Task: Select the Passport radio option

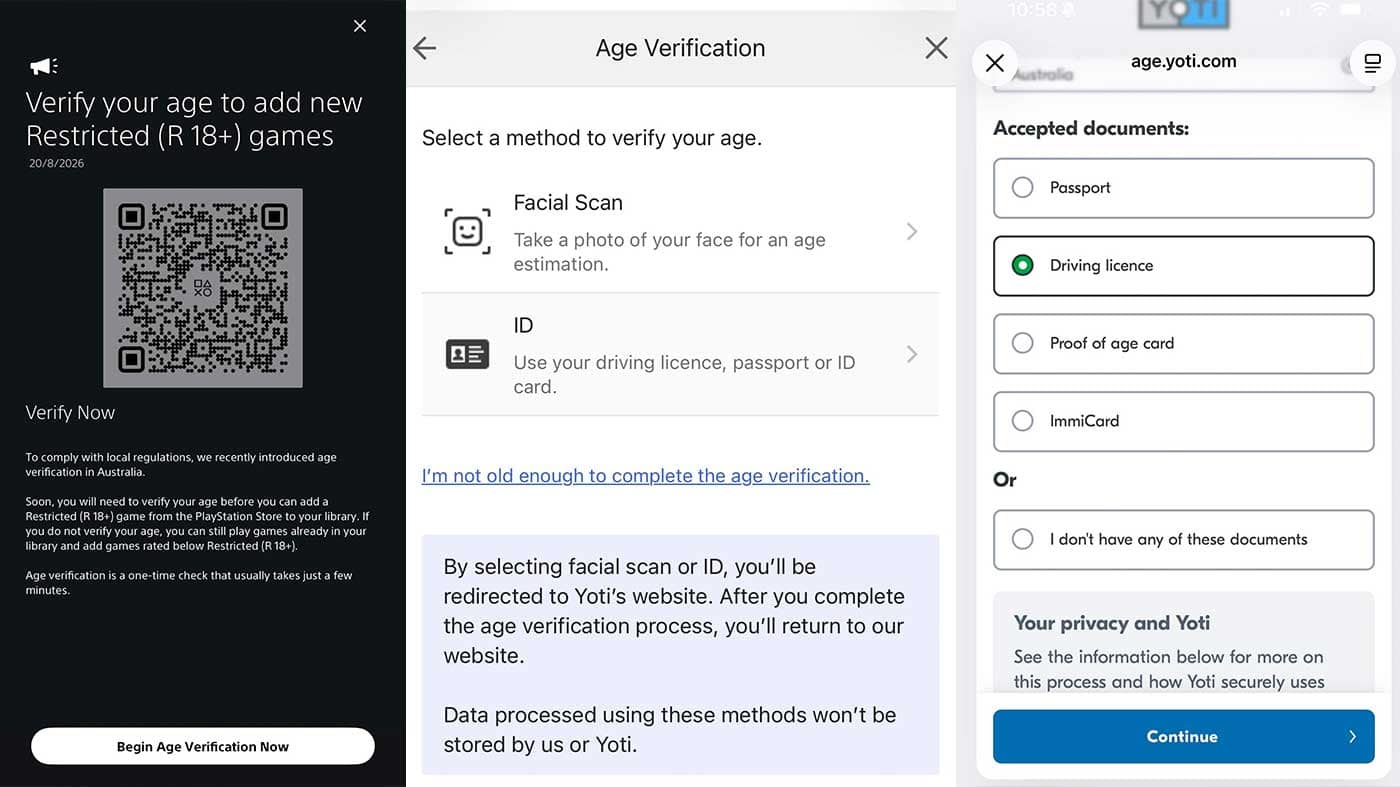Action: click(x=1183, y=188)
